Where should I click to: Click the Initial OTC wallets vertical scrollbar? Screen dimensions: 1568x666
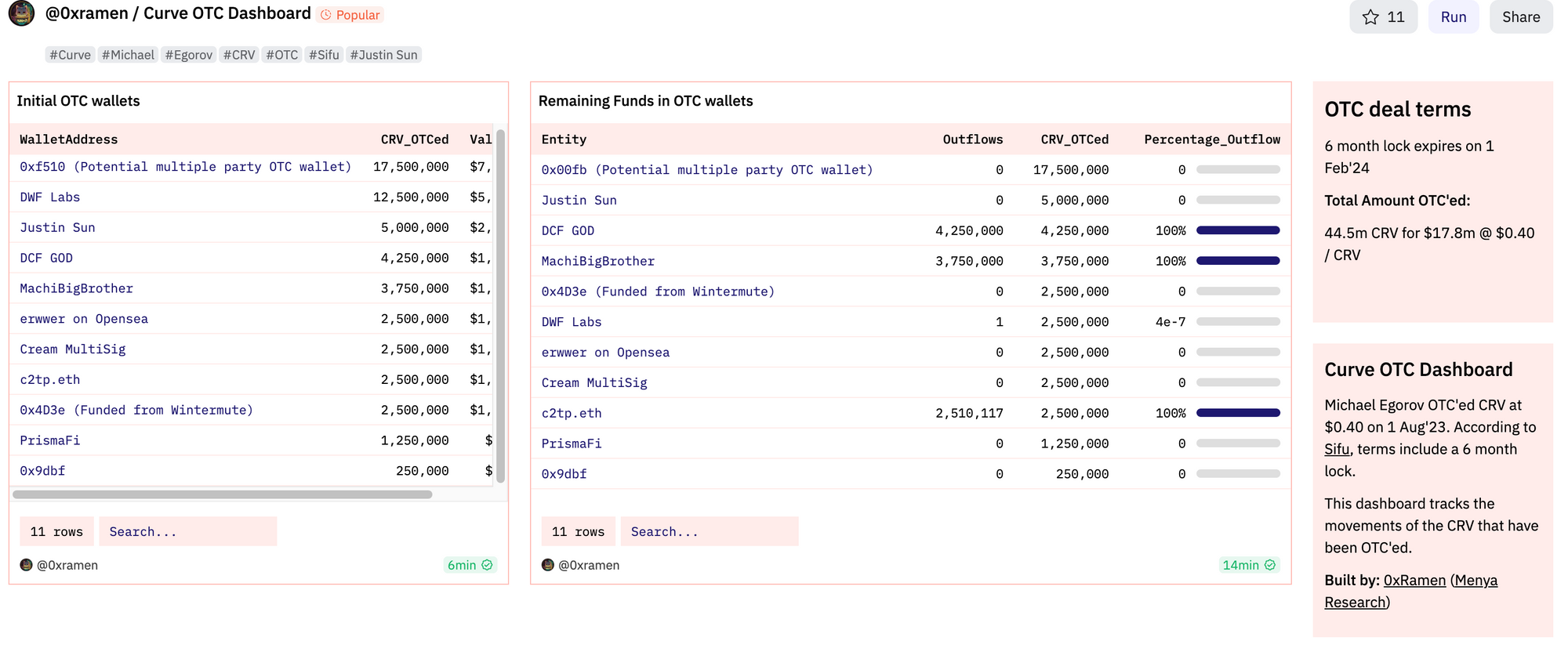click(x=500, y=306)
